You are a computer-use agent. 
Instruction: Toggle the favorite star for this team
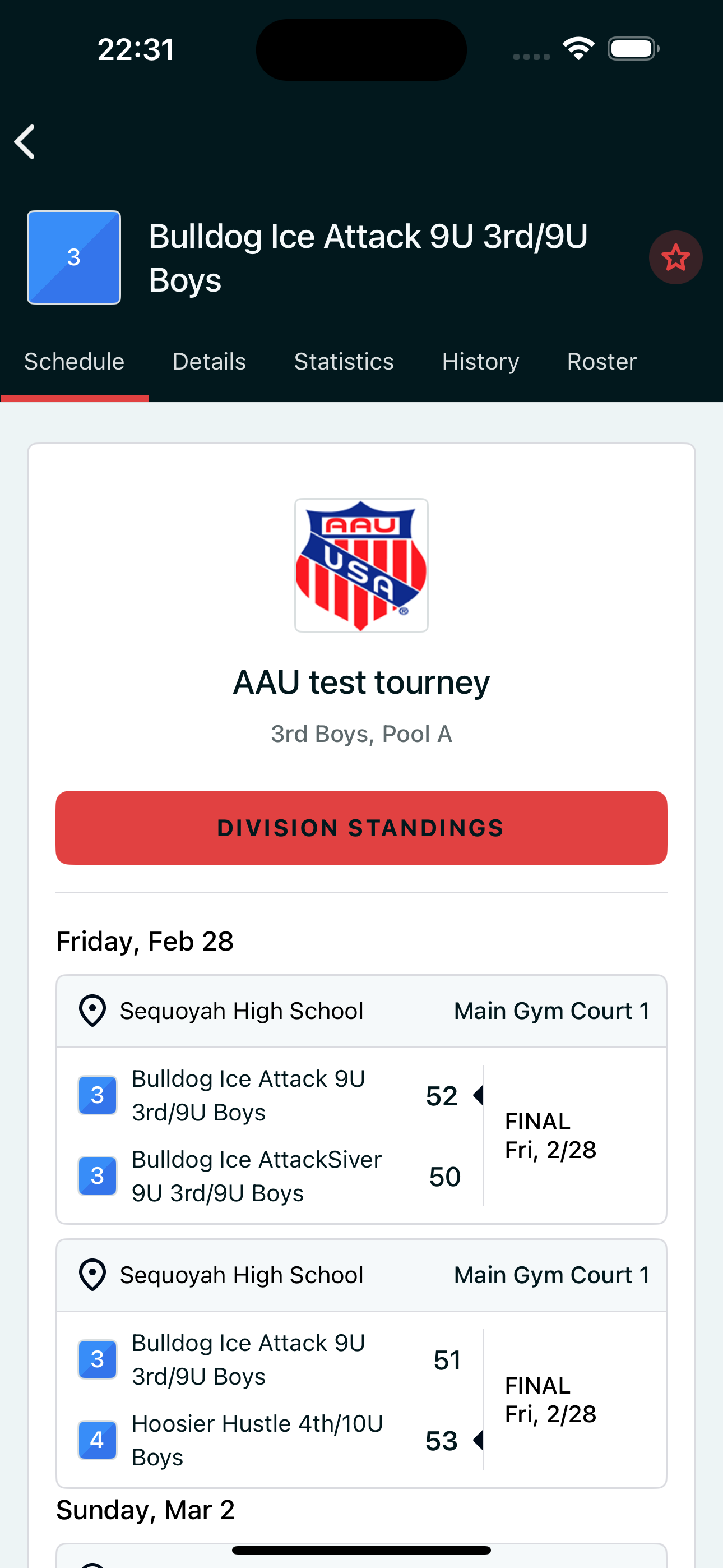(x=675, y=257)
